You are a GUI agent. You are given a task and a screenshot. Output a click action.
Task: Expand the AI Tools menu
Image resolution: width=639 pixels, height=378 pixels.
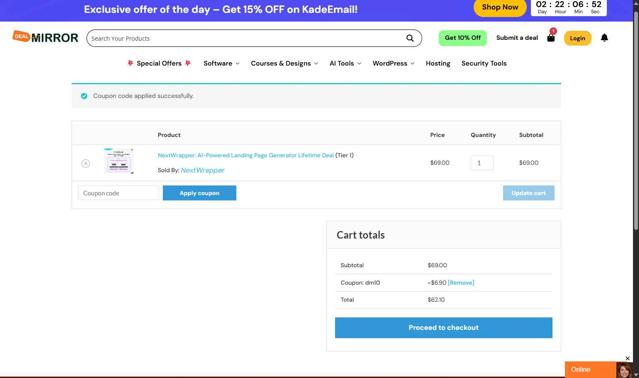pyautogui.click(x=345, y=63)
